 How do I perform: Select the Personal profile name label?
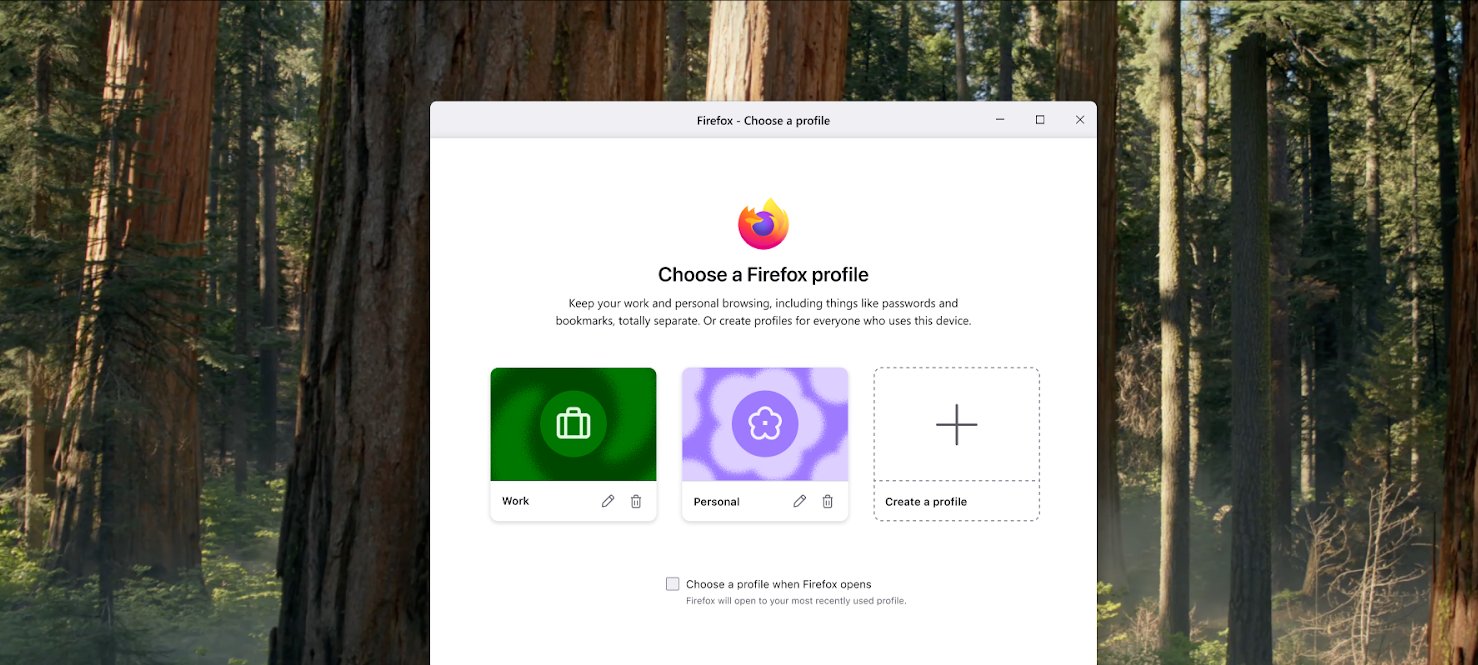click(717, 502)
